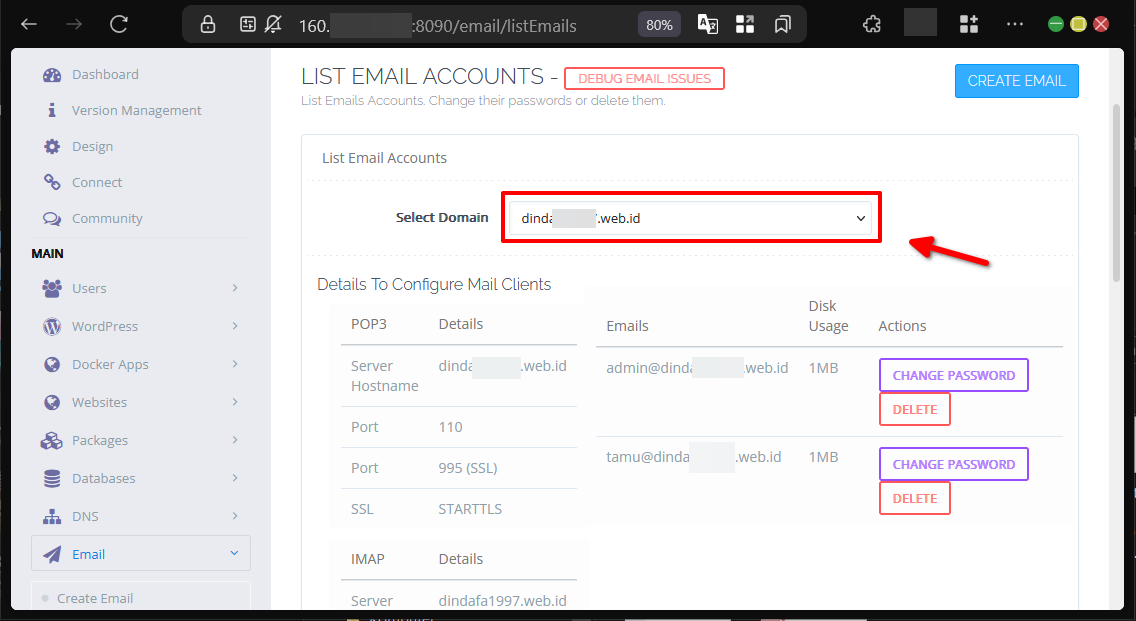Reload the page with browser refresh icon

(119, 24)
